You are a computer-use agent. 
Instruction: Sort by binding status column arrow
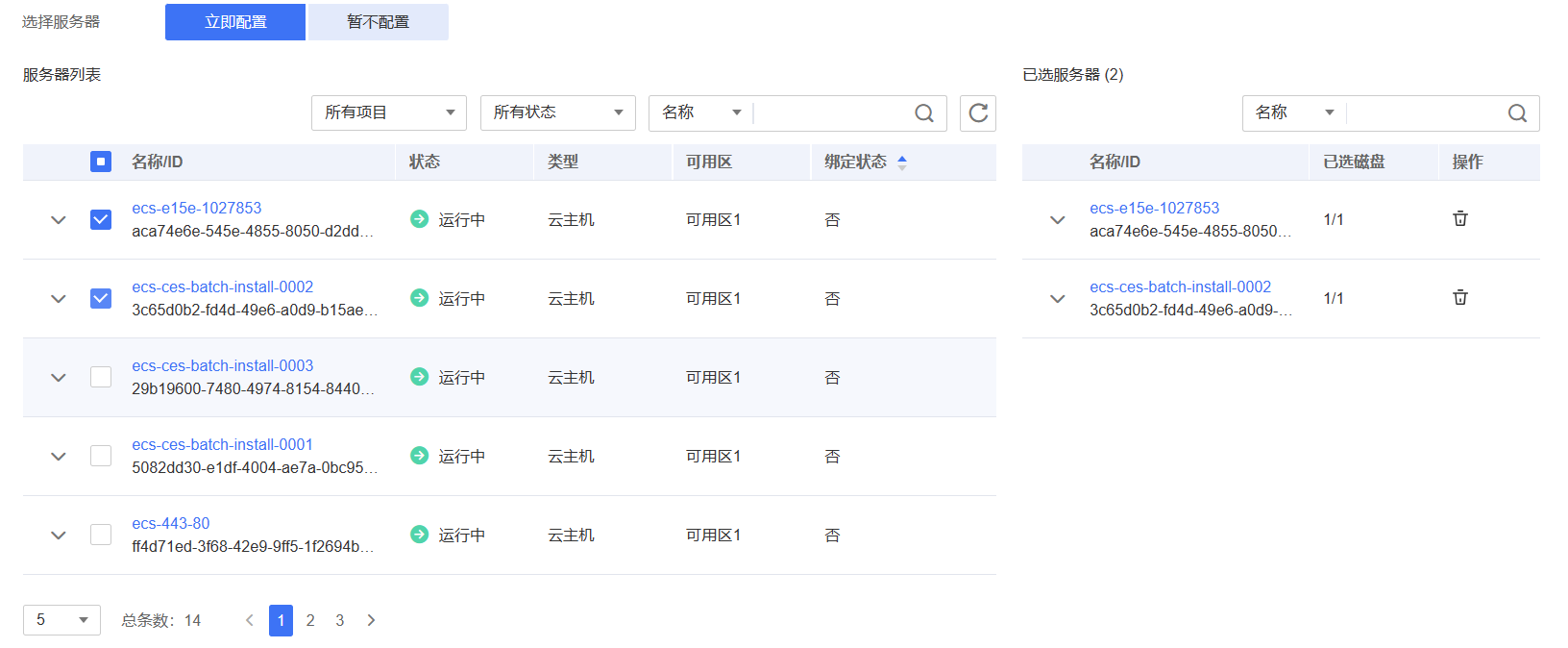coord(902,162)
